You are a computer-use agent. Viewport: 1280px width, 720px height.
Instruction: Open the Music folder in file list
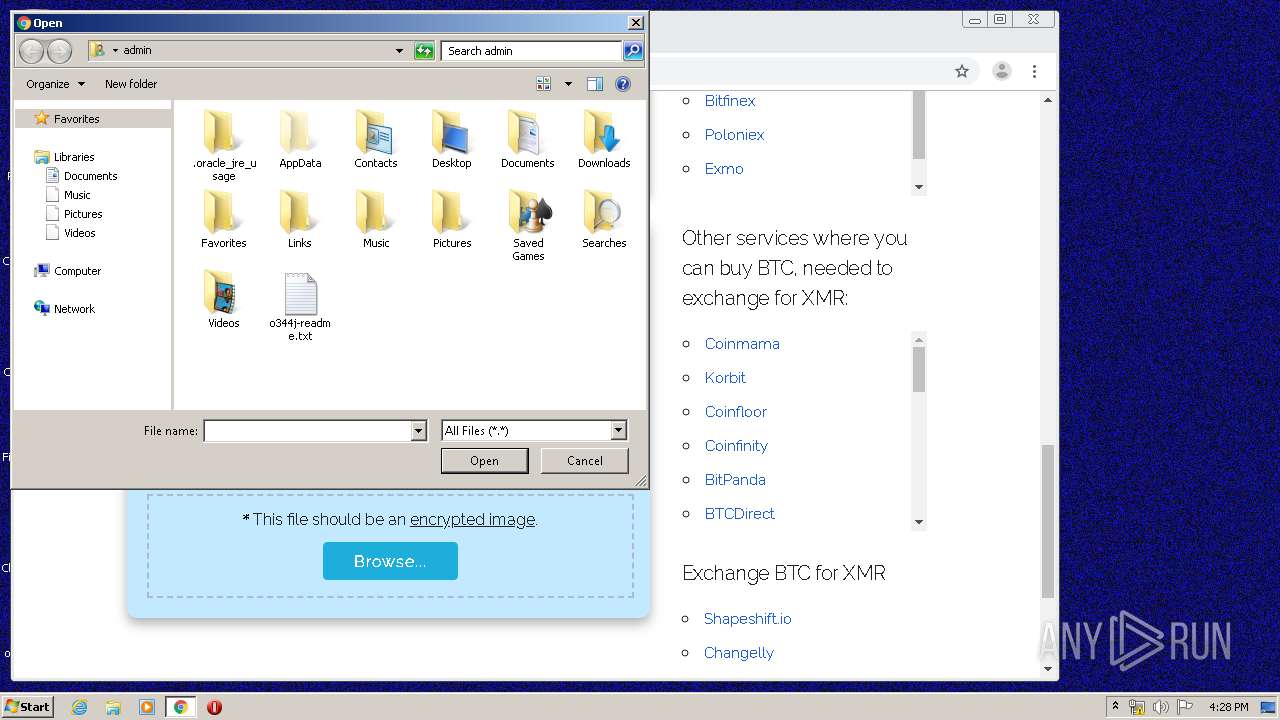pos(376,219)
